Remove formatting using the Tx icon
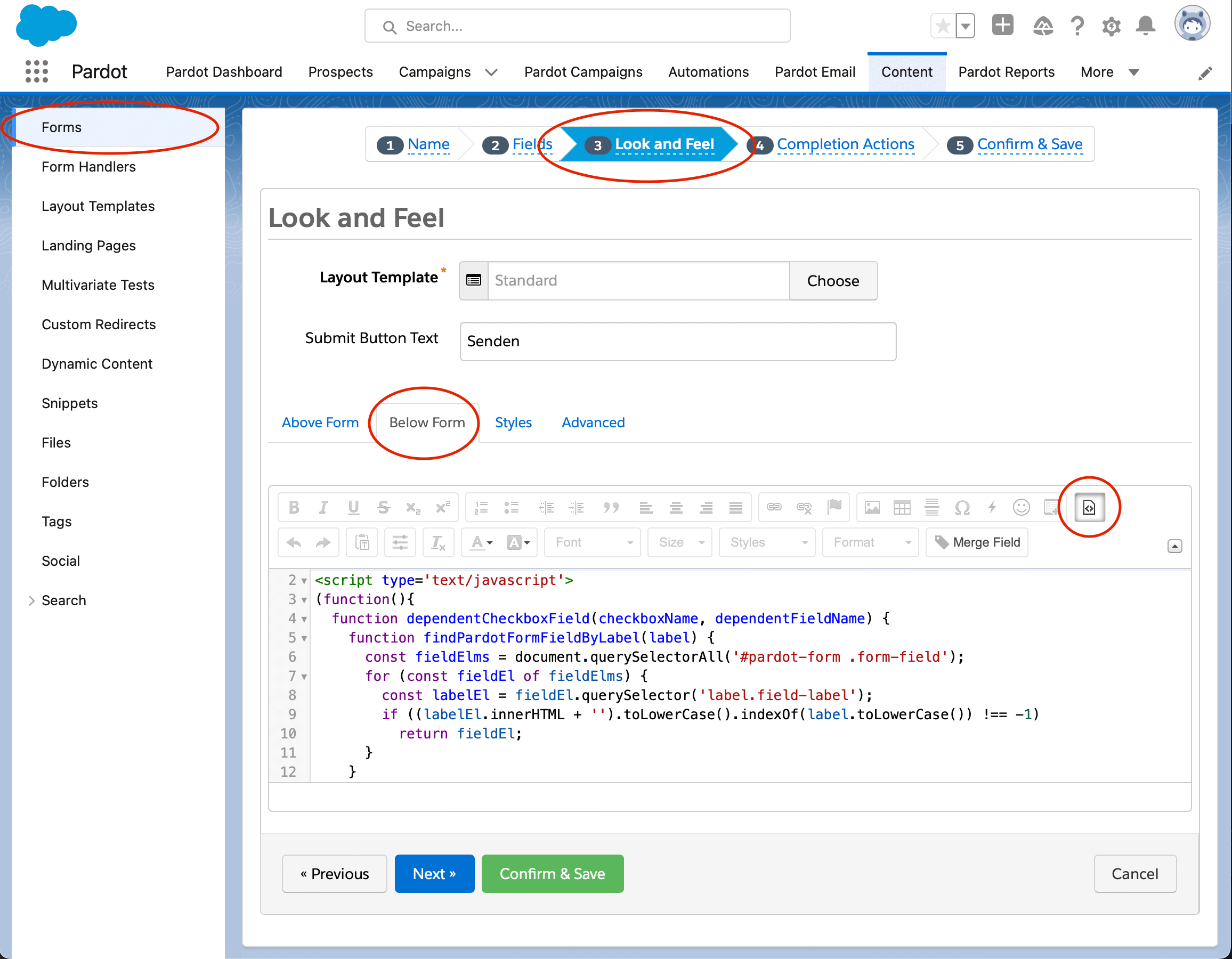Image resolution: width=1232 pixels, height=959 pixels. (x=439, y=542)
